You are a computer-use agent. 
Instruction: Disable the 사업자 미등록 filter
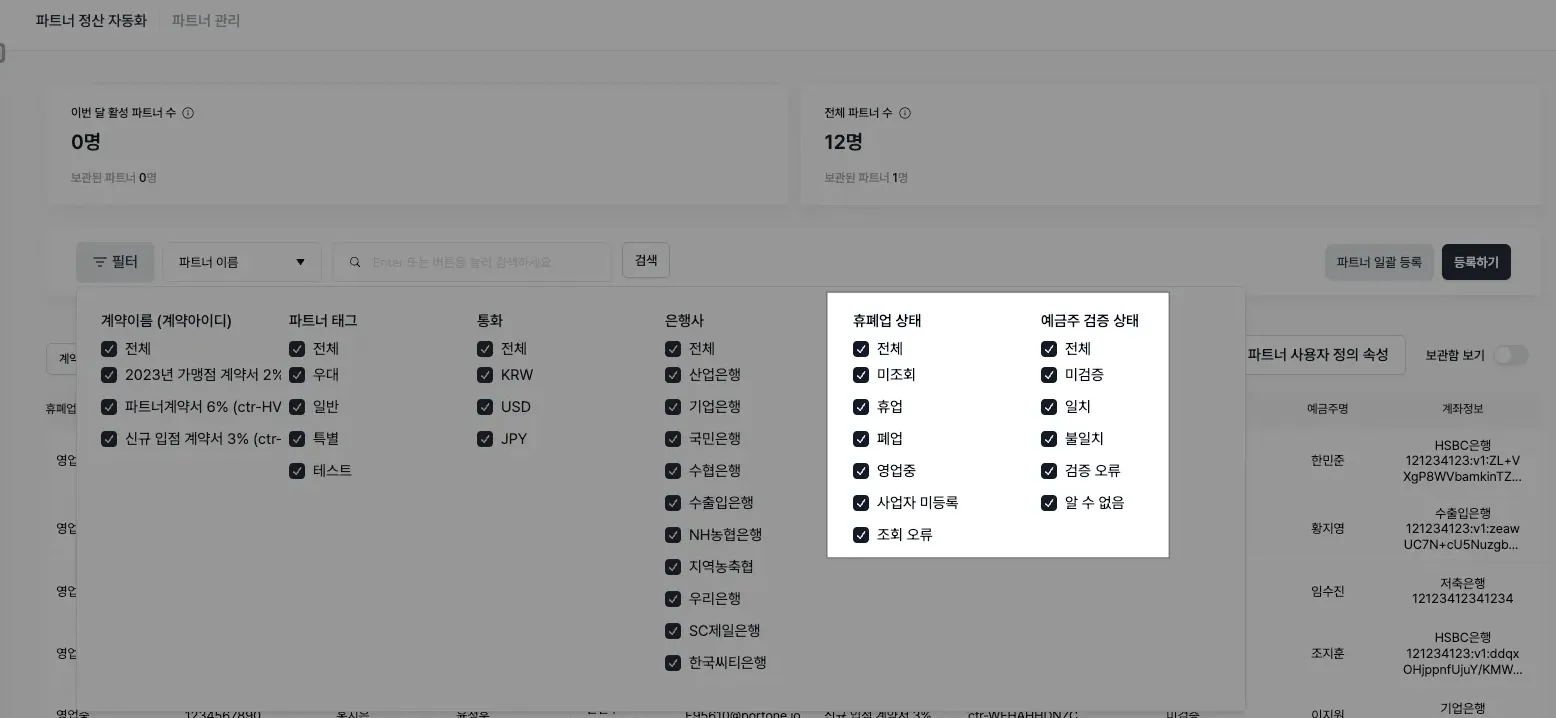tap(861, 502)
